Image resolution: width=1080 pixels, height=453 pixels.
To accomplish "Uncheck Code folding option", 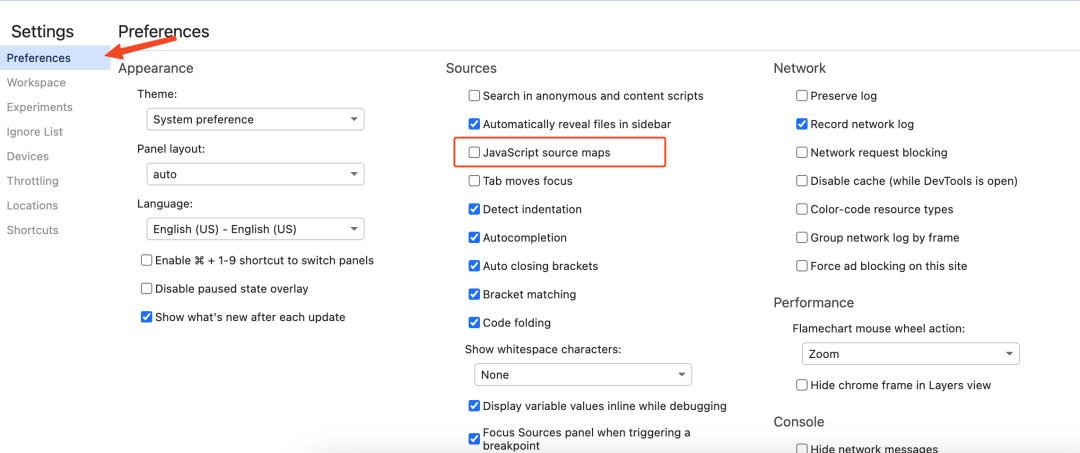I will pos(474,323).
